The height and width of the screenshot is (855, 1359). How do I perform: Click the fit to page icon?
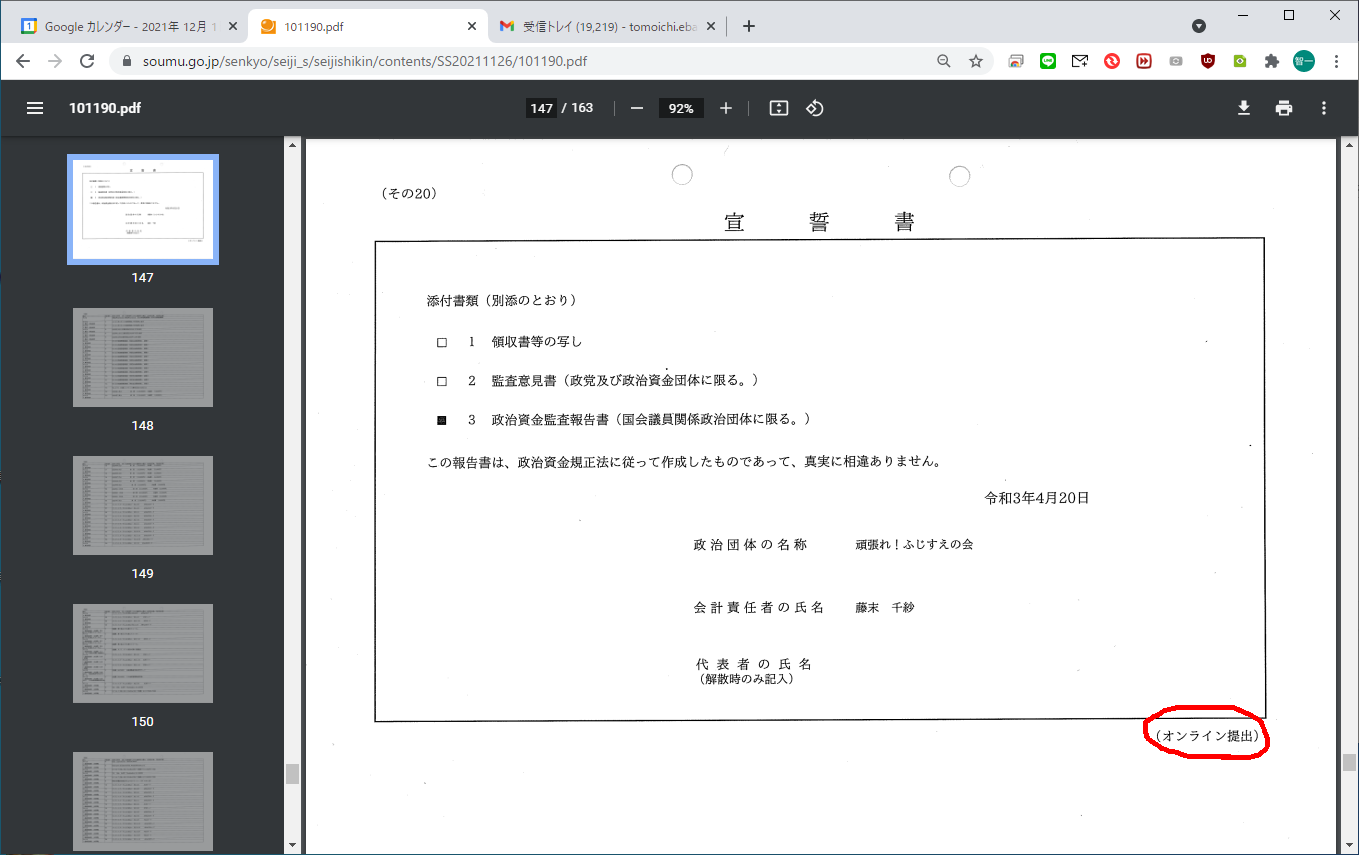(x=779, y=108)
